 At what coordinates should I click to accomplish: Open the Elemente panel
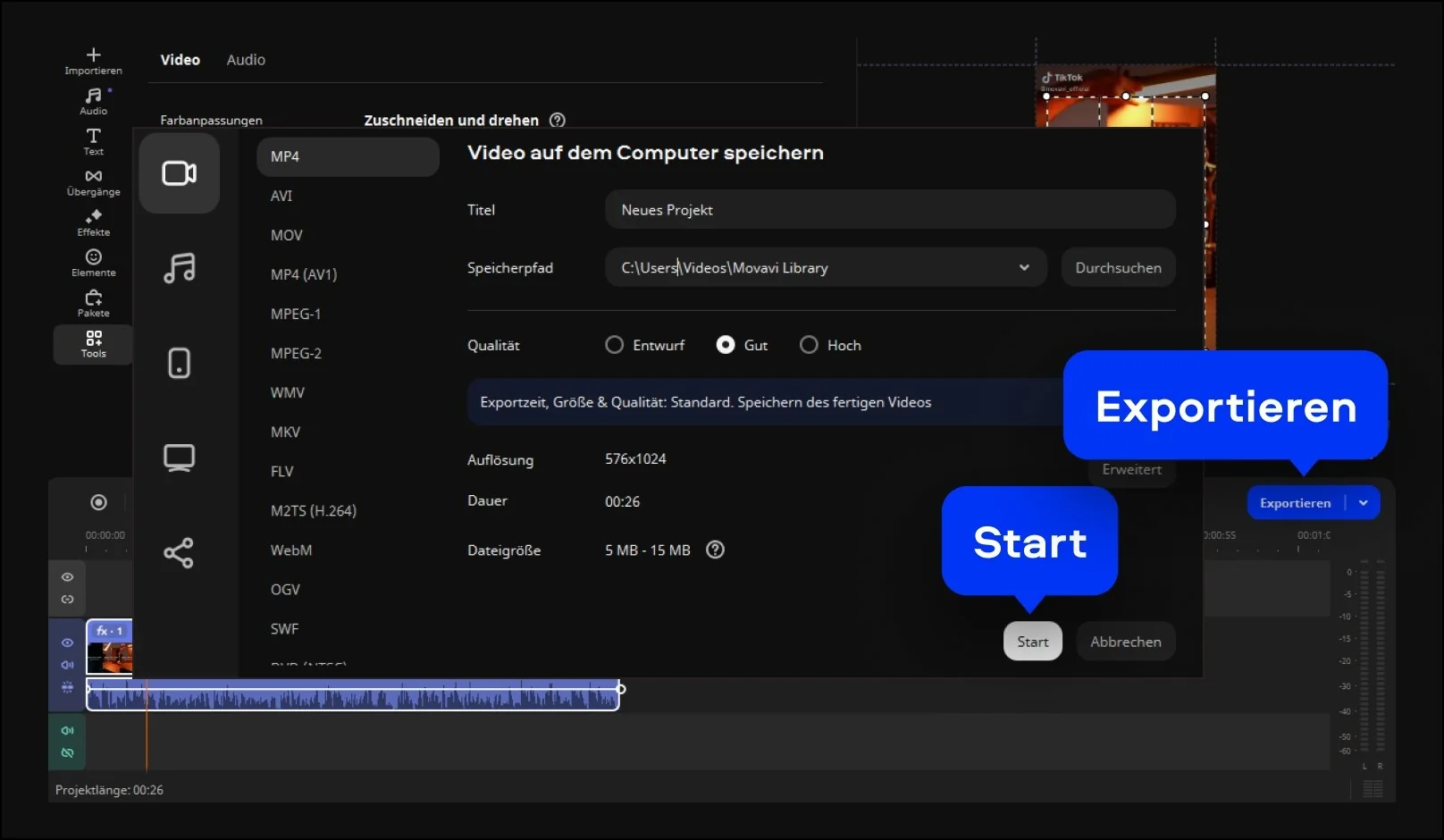pos(93,263)
